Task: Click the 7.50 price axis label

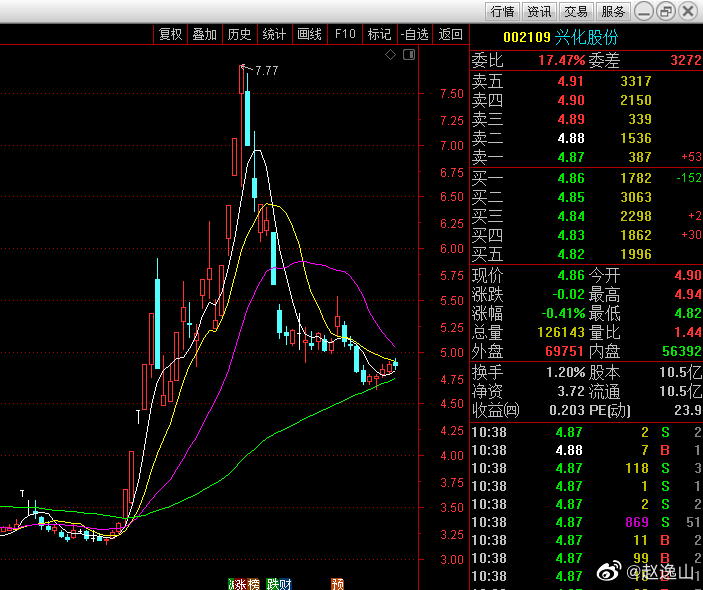Action: click(451, 94)
